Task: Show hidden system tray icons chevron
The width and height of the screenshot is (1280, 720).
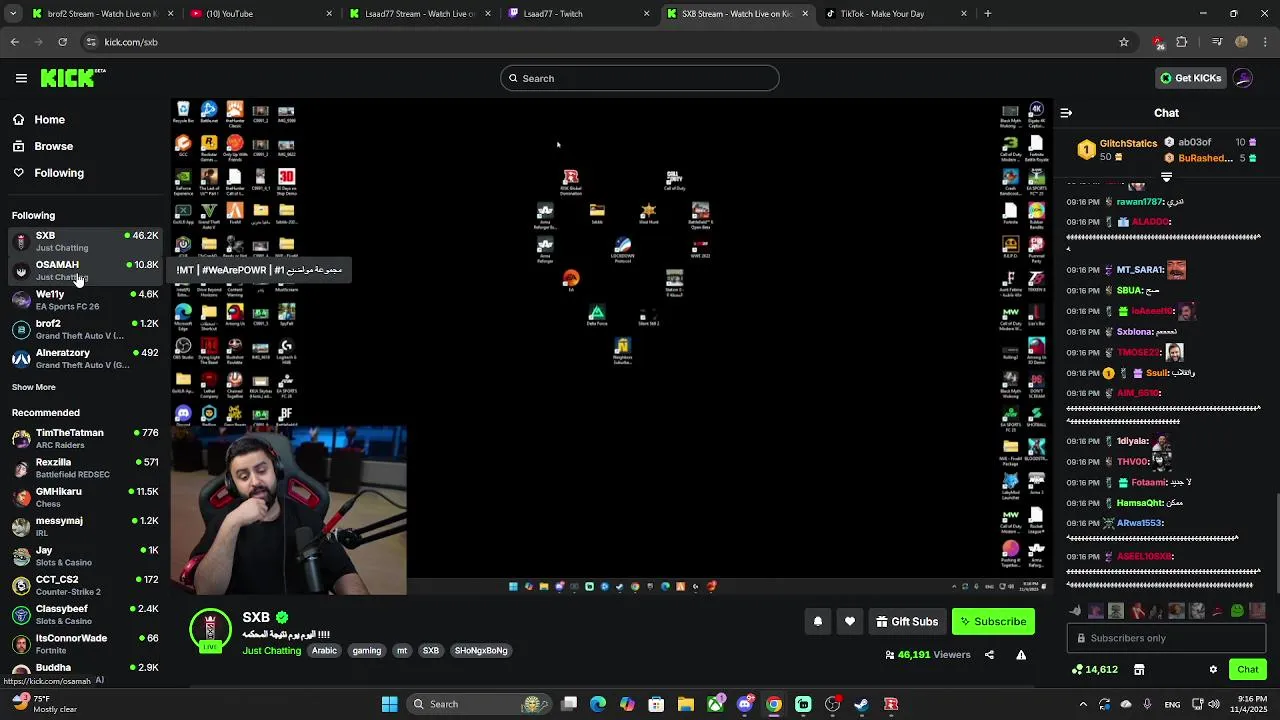Action: pyautogui.click(x=1083, y=704)
